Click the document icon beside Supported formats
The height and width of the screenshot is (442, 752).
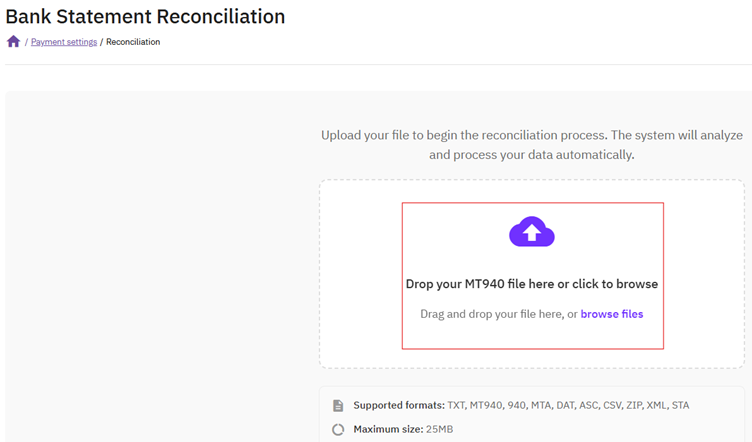338,406
